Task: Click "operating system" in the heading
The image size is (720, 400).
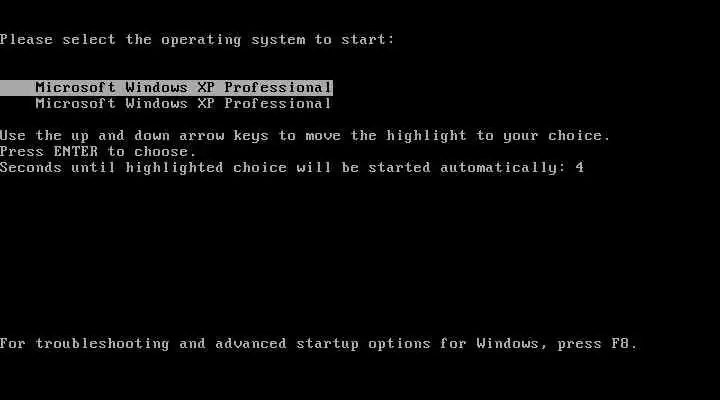Action: (233, 40)
